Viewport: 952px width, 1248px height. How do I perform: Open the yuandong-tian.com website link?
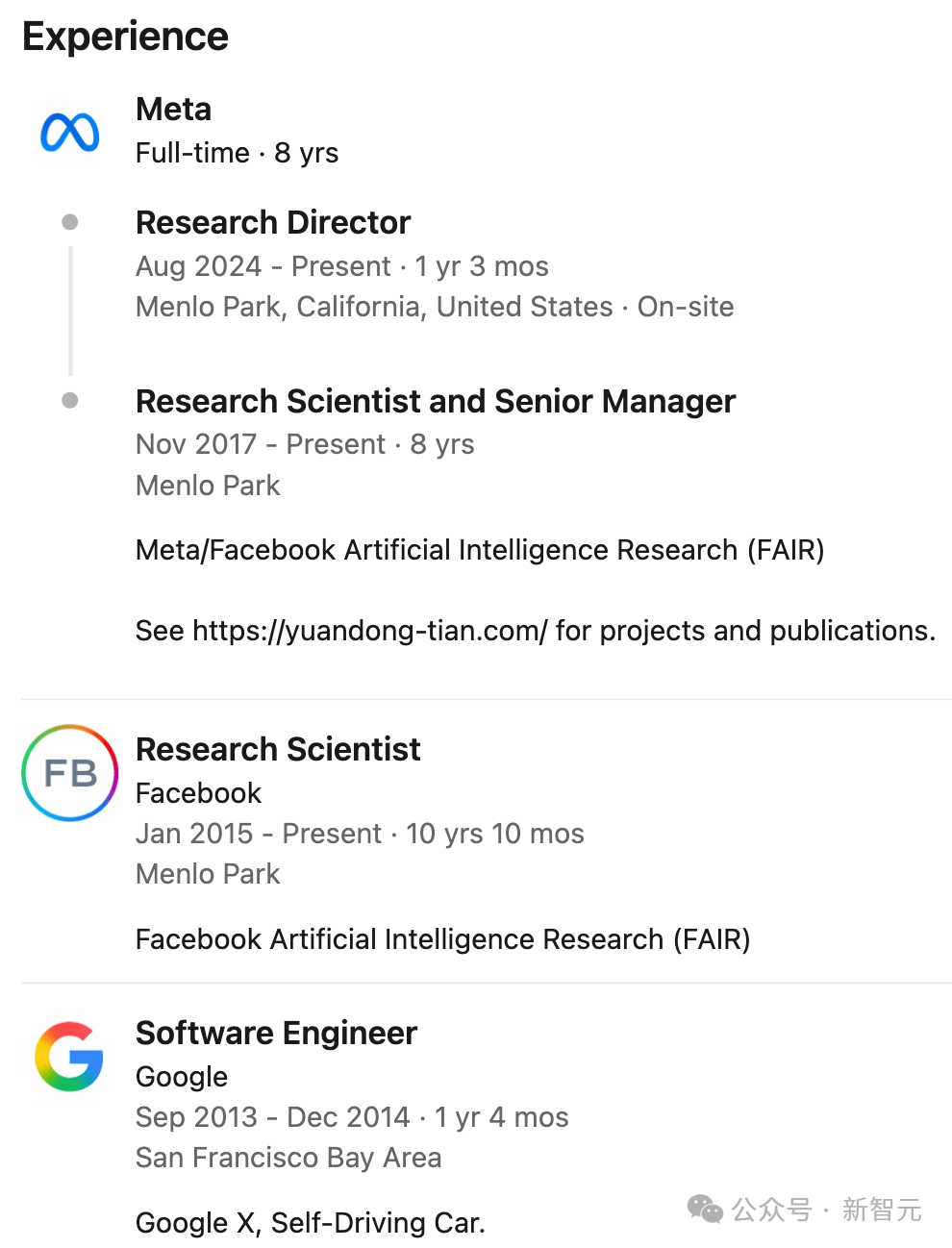tap(370, 631)
